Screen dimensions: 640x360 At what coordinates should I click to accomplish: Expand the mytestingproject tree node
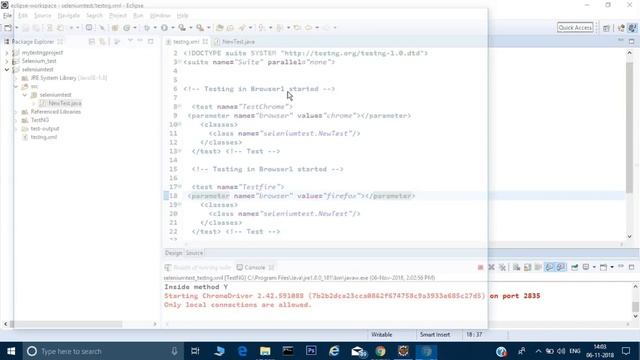7,53
